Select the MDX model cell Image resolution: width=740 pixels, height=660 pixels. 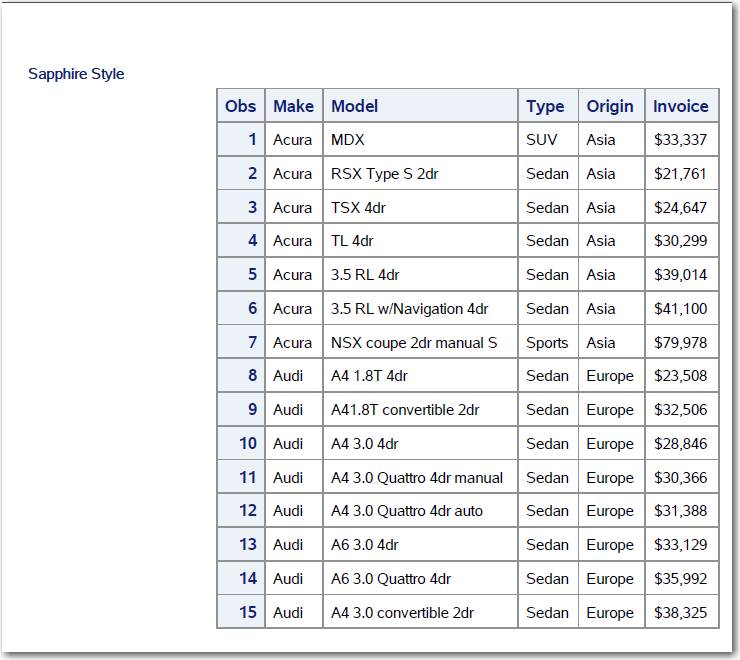click(x=348, y=140)
